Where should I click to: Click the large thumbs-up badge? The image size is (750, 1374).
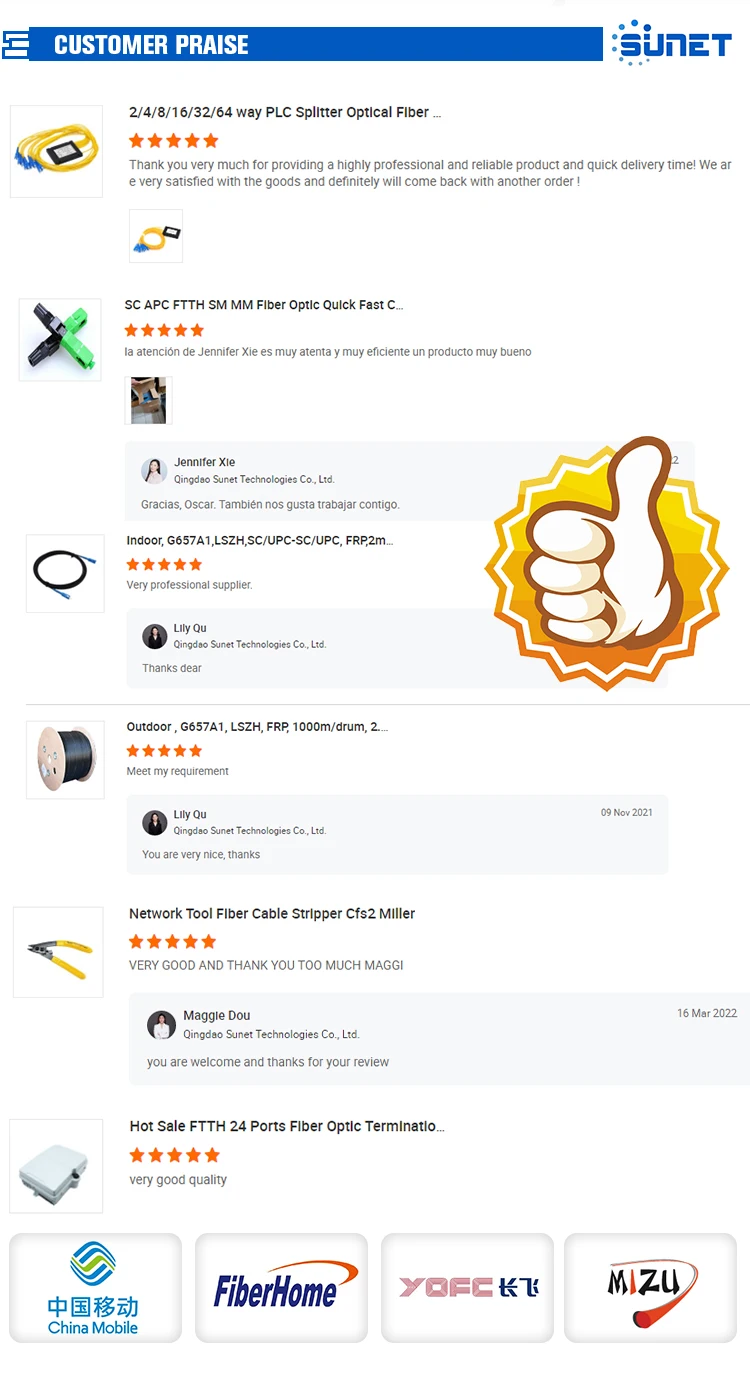point(606,561)
